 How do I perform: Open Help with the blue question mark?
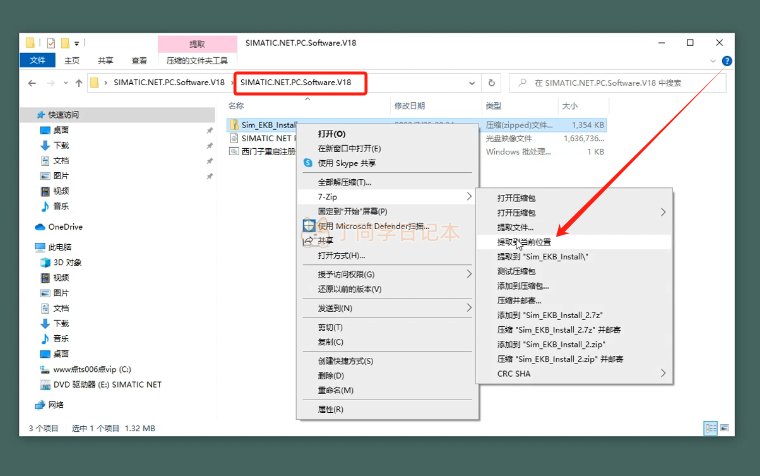click(727, 61)
